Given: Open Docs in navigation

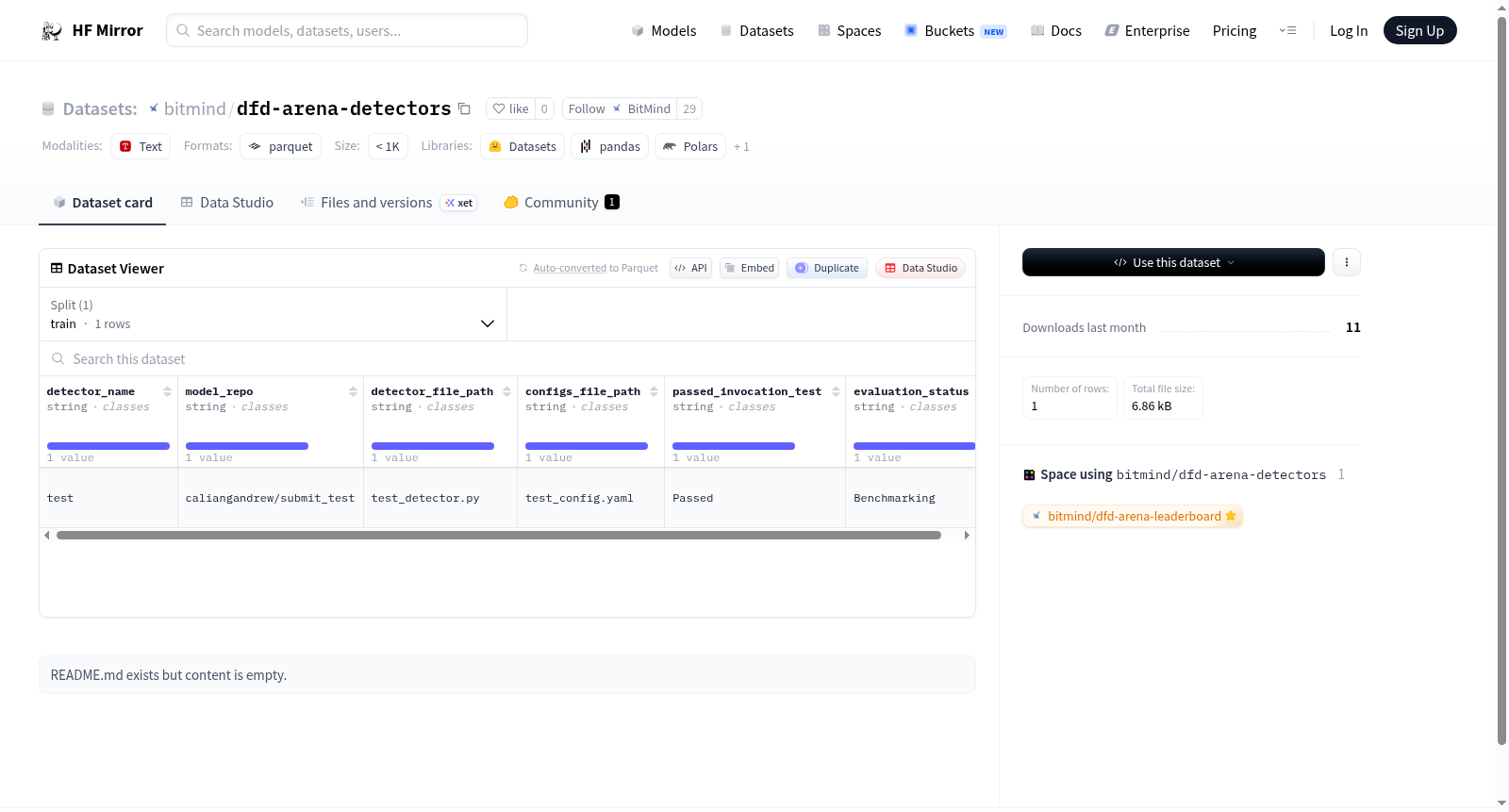Looking at the screenshot, I should [1055, 31].
